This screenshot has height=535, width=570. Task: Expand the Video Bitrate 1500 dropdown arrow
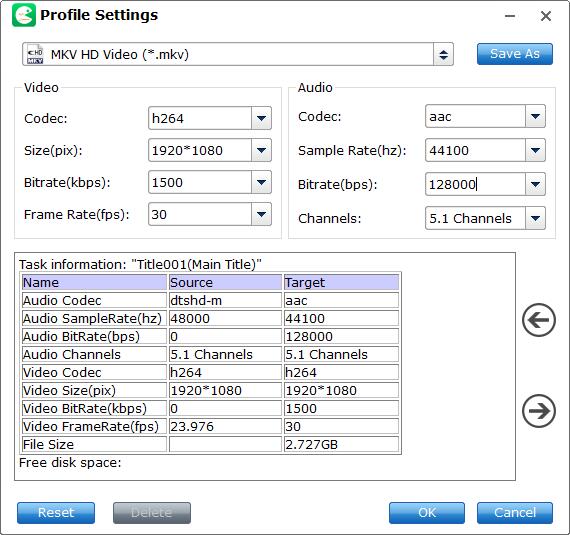coord(261,182)
